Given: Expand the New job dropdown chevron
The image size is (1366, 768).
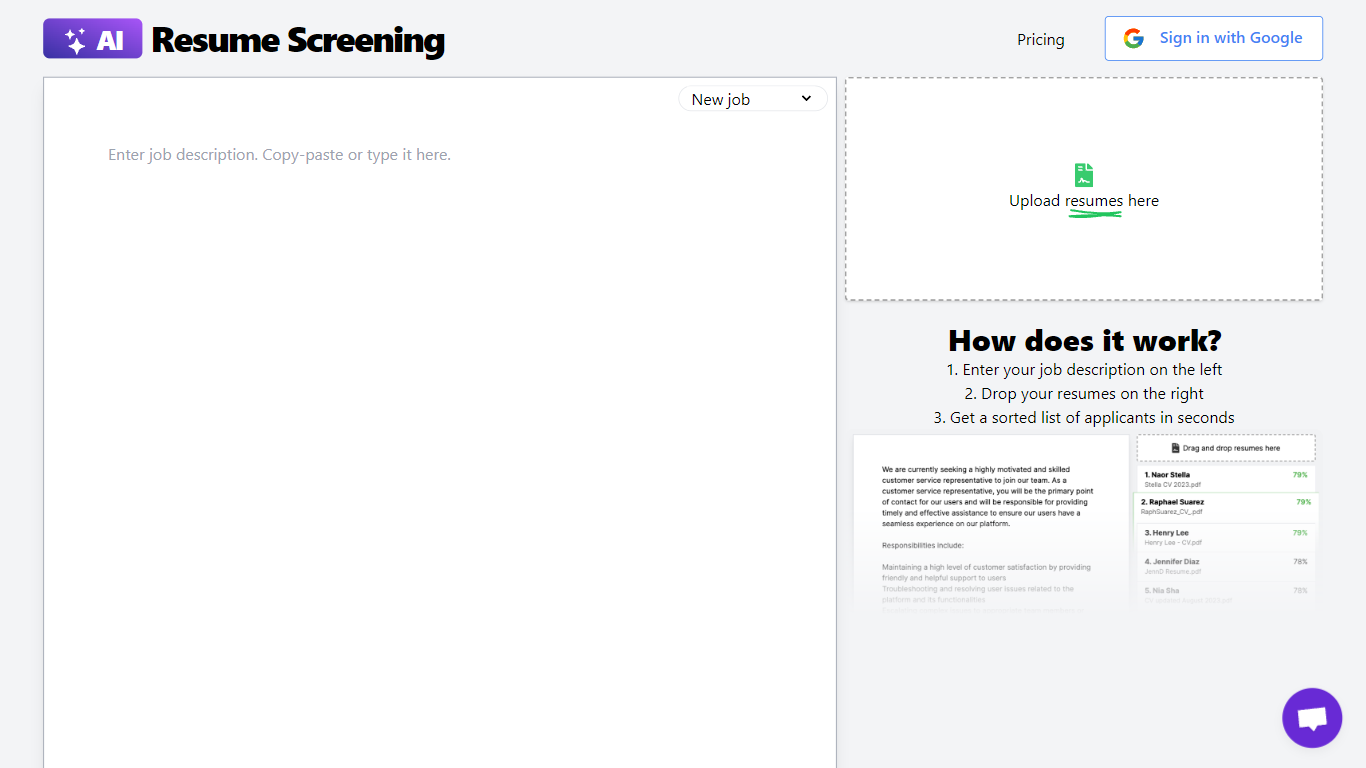Looking at the screenshot, I should (806, 99).
